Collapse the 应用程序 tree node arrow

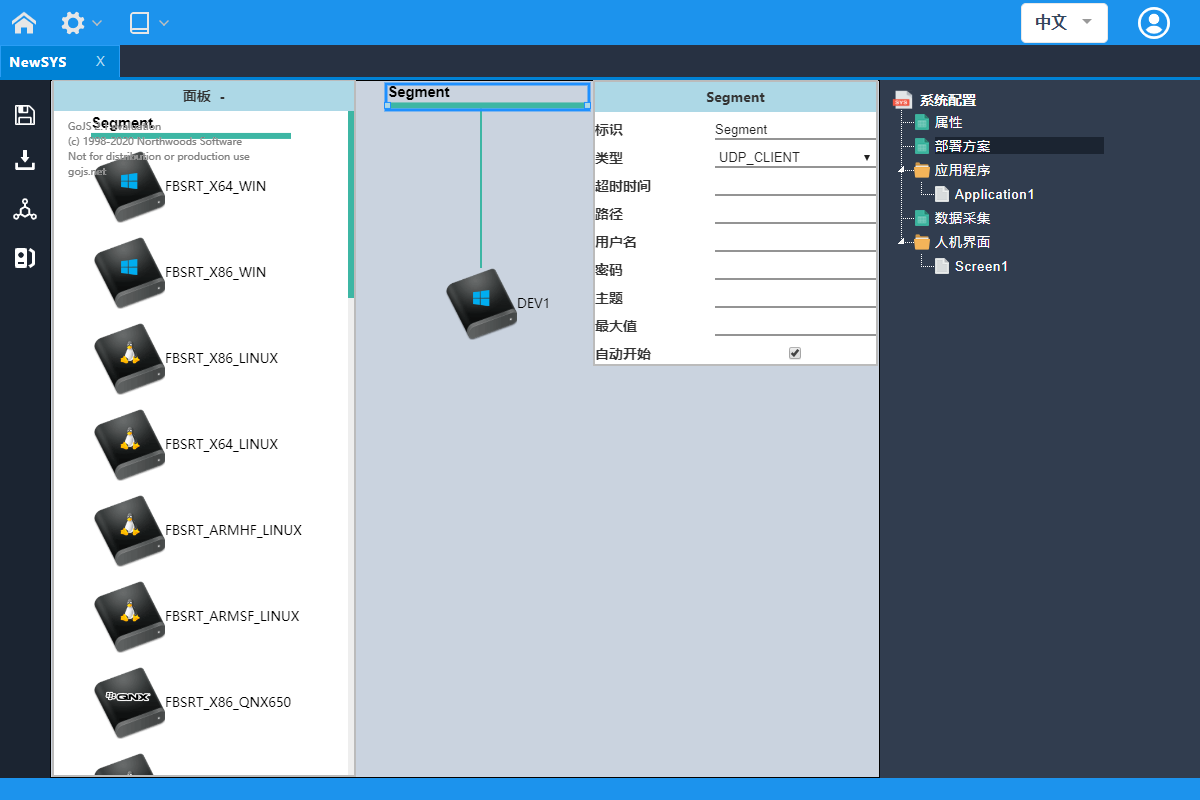903,171
